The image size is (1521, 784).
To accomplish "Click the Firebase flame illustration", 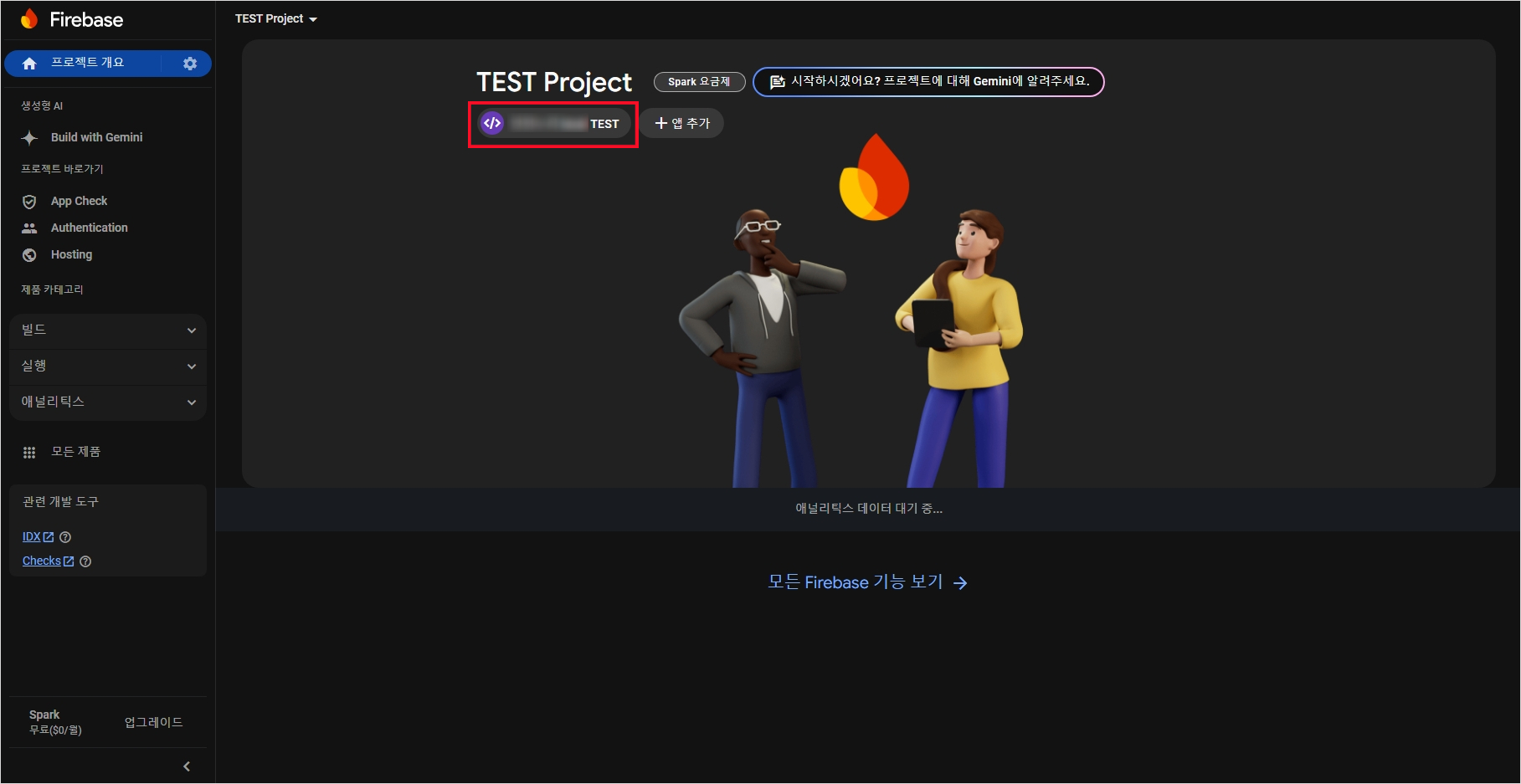I will coord(874,177).
